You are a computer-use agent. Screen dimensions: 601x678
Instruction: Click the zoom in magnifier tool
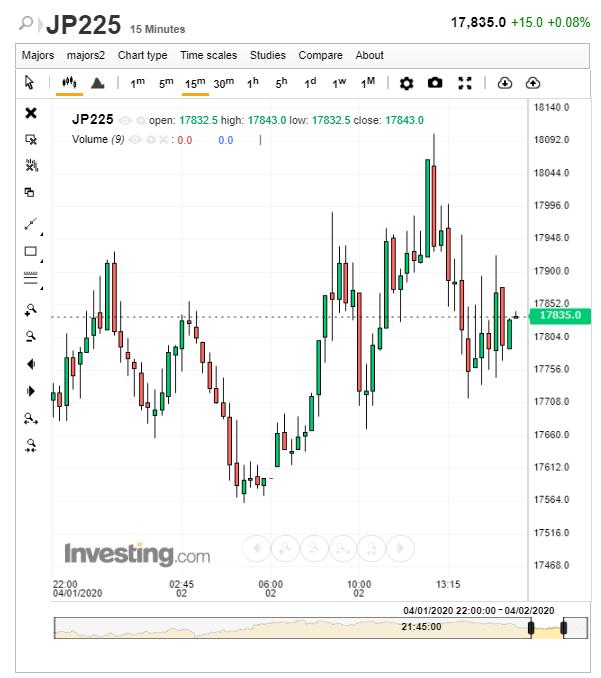(x=31, y=311)
